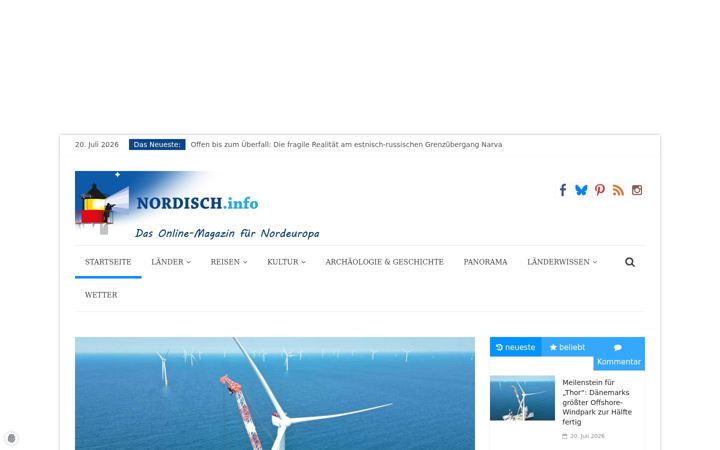This screenshot has height=450, width=720.
Task: Open the Pinterest social icon
Action: (x=600, y=190)
